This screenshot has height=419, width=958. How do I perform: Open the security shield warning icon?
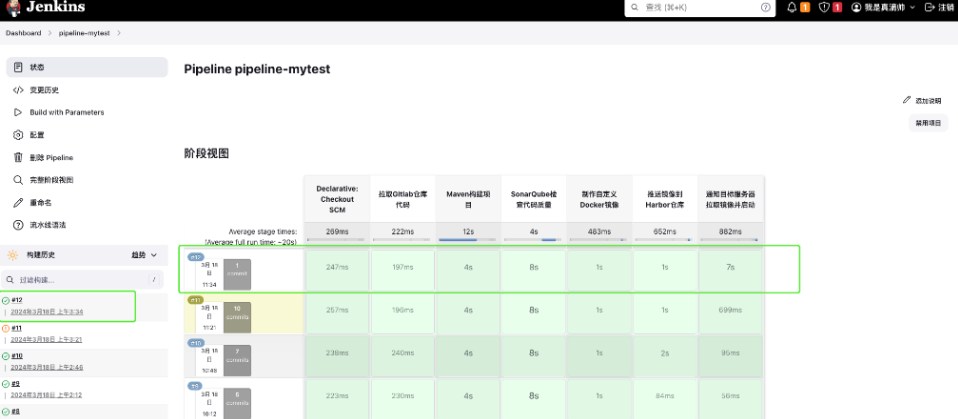pyautogui.click(x=824, y=7)
